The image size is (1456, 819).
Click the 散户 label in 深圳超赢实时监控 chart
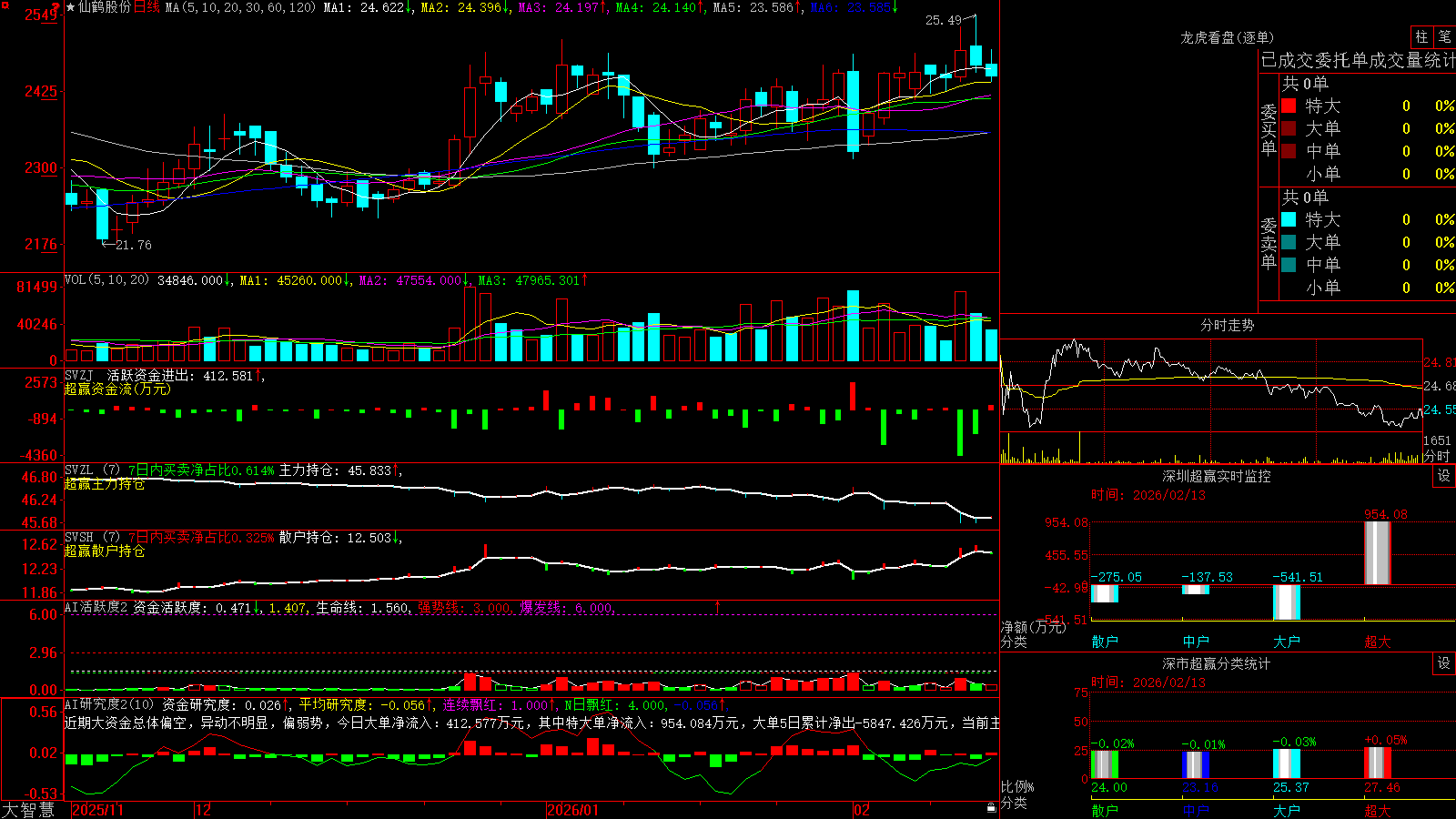tap(1105, 642)
